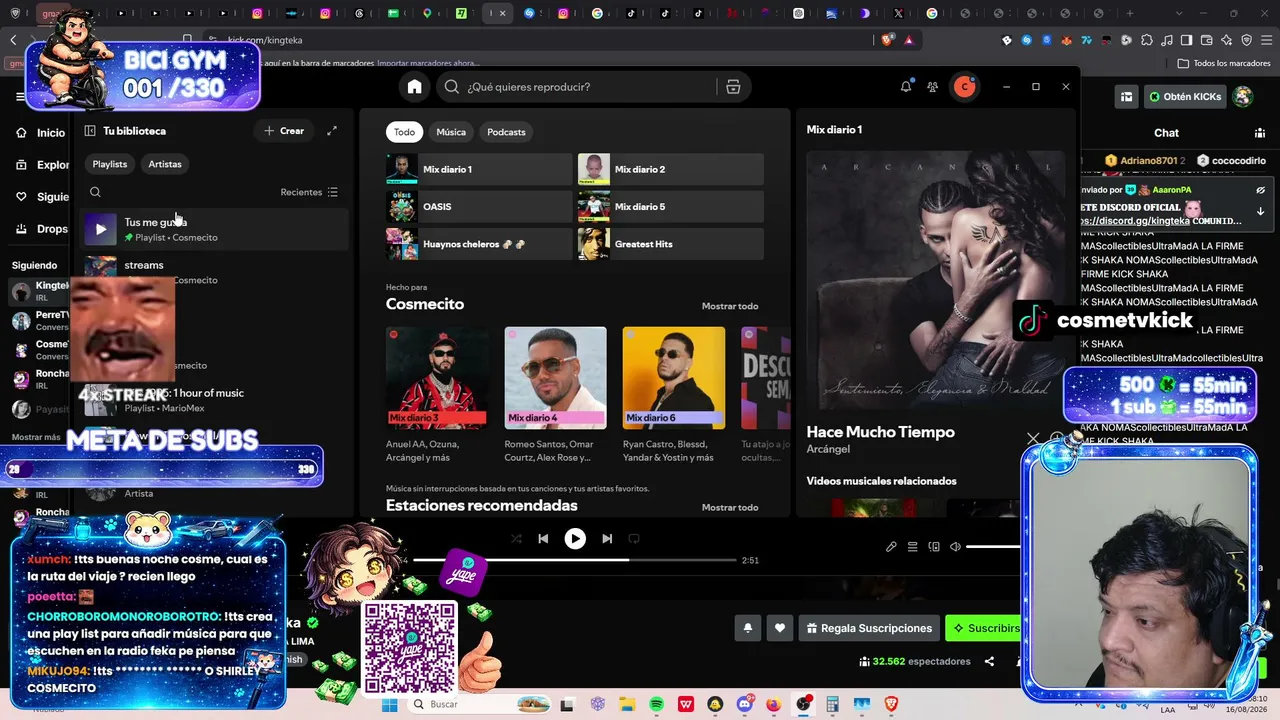Open the lyrics microphone icon
Screen dimensions: 1280x720
point(891,547)
